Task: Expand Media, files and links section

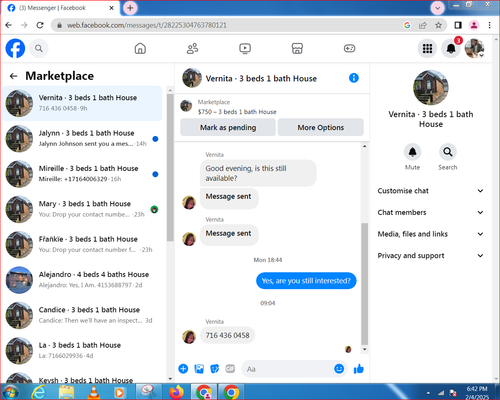Action: pyautogui.click(x=430, y=234)
